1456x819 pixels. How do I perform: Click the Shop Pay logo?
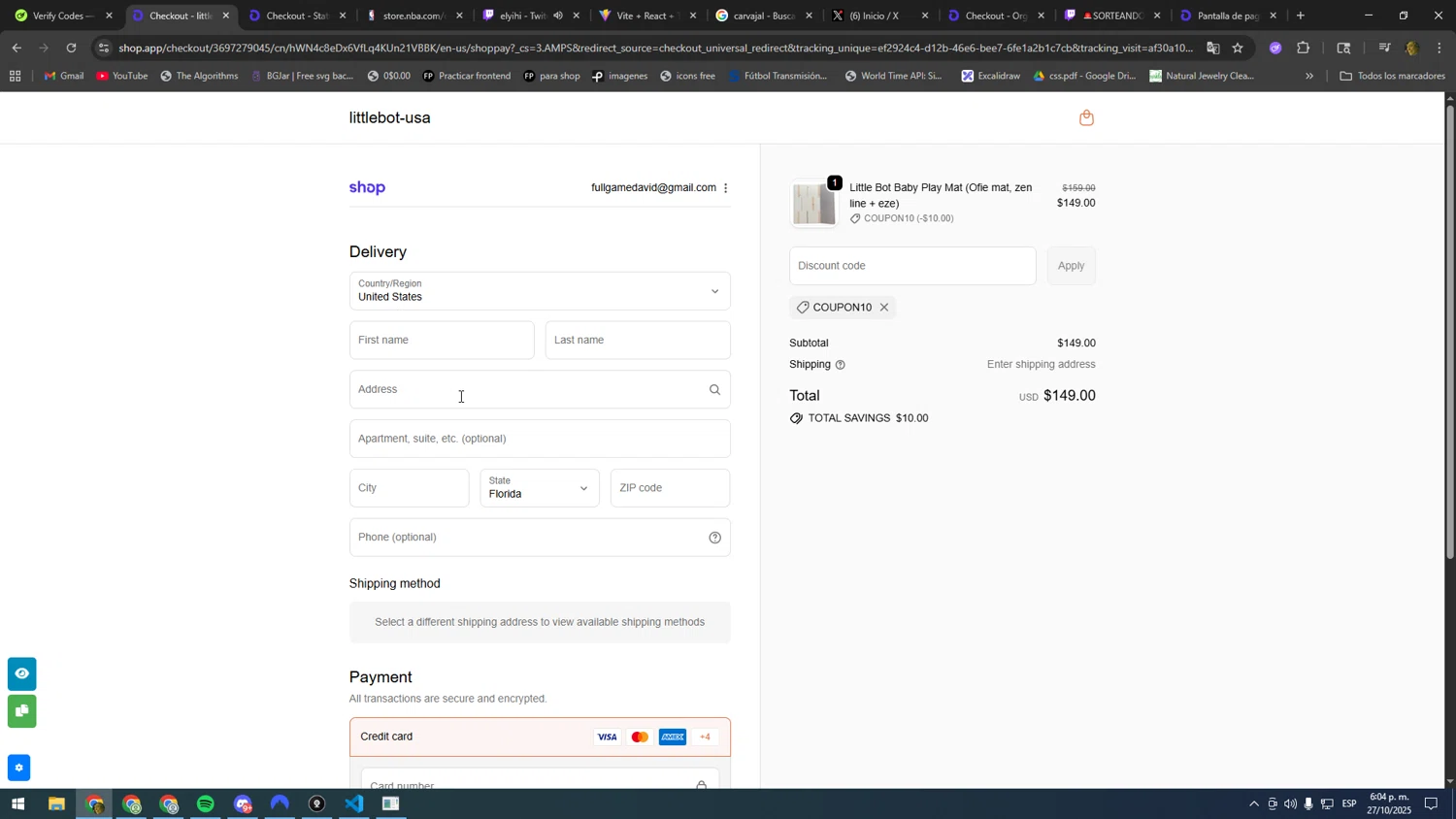367,188
